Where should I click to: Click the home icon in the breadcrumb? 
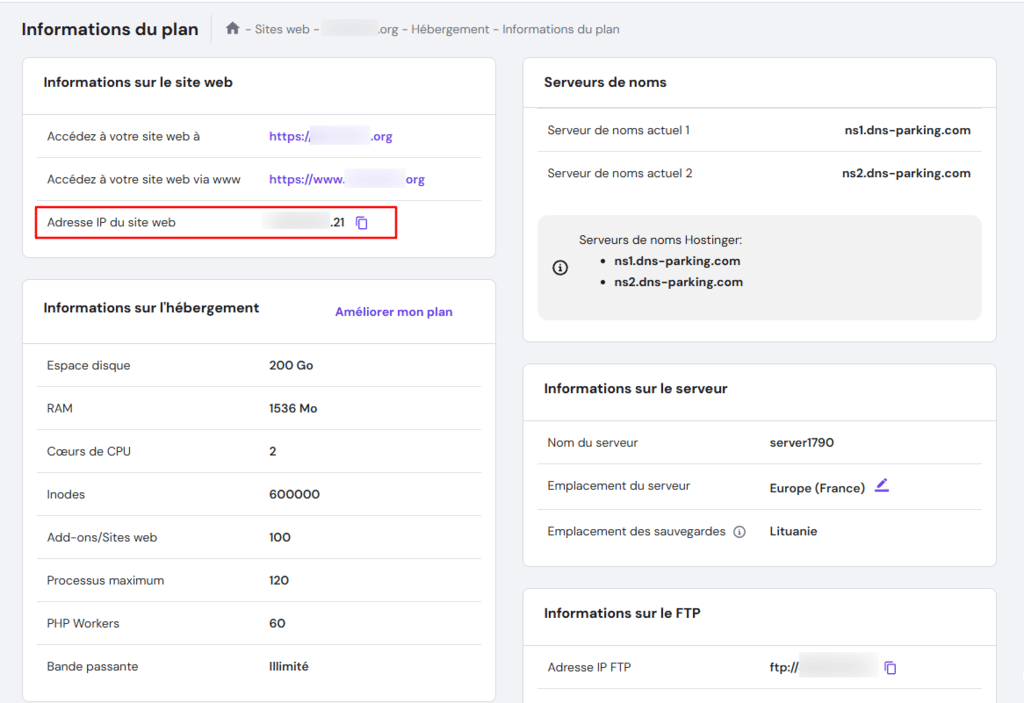click(x=231, y=29)
